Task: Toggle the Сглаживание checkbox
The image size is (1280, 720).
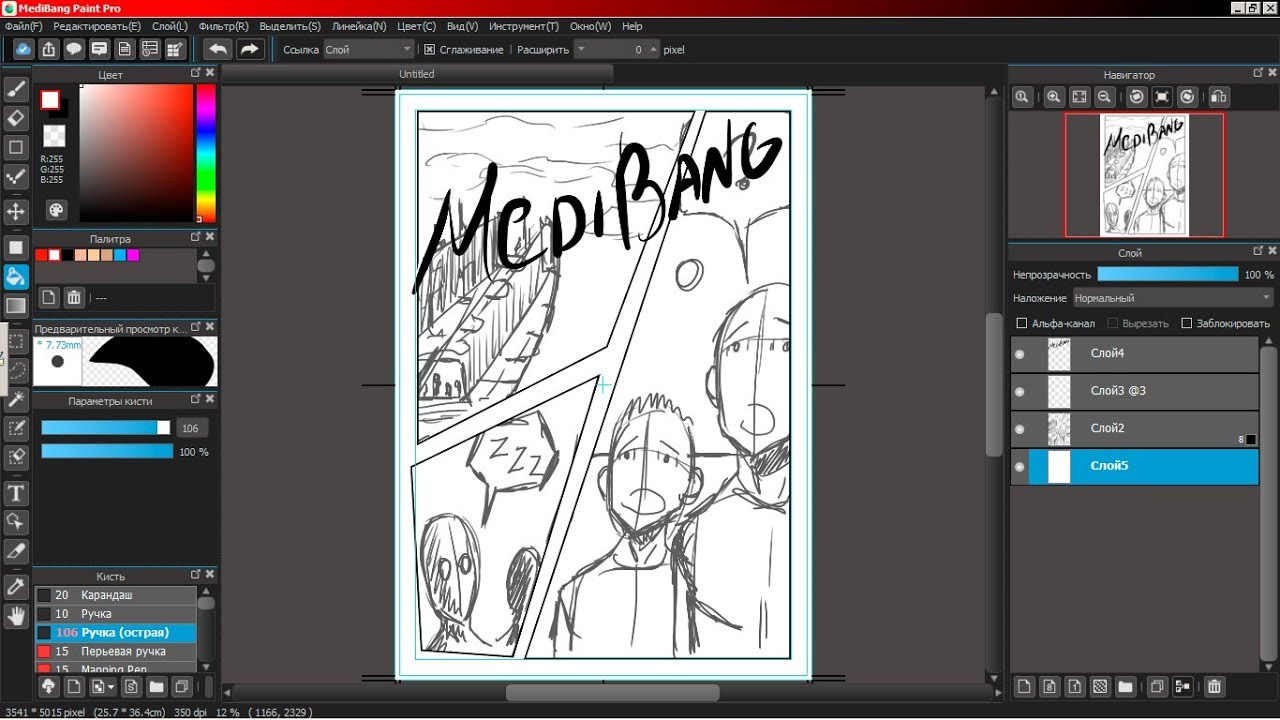Action: point(430,49)
